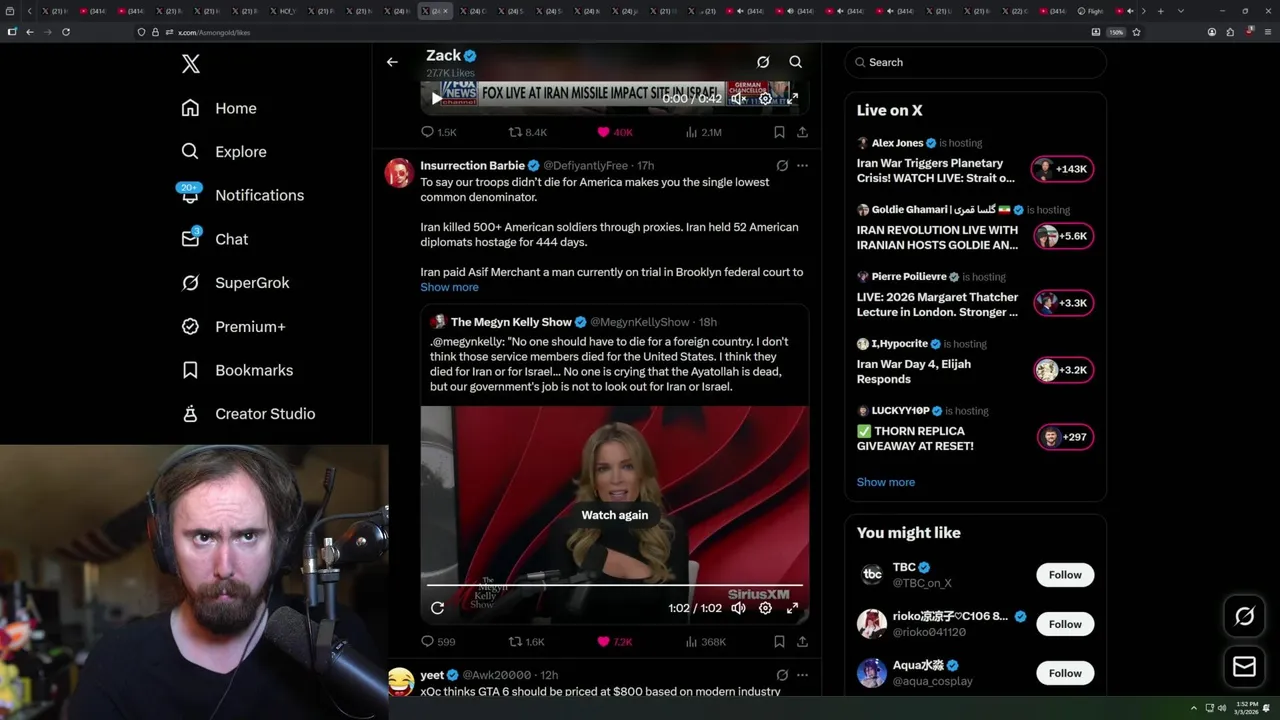Click fullscreen icon on Fox News video

(792, 98)
